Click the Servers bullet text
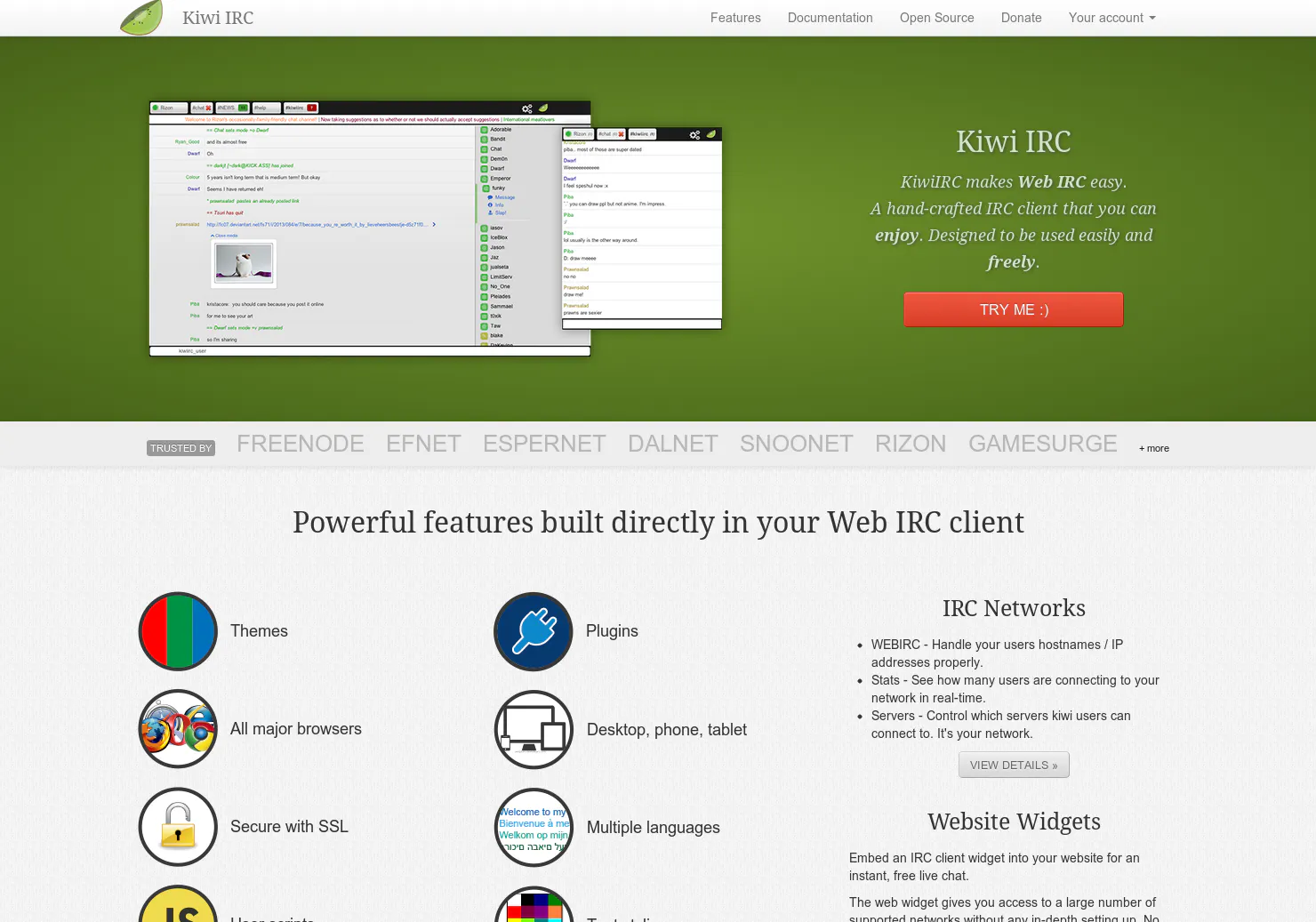The height and width of the screenshot is (922, 1316). 1001,725
